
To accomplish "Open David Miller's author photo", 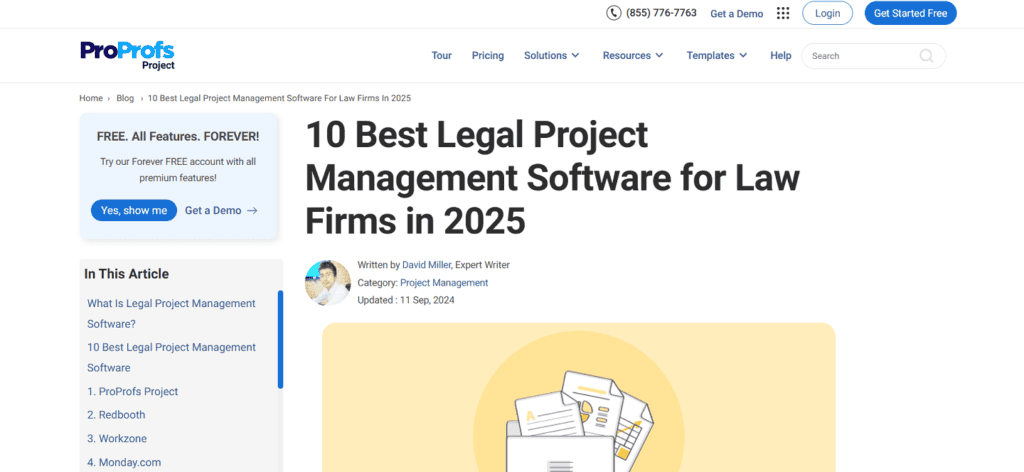I will (328, 283).
